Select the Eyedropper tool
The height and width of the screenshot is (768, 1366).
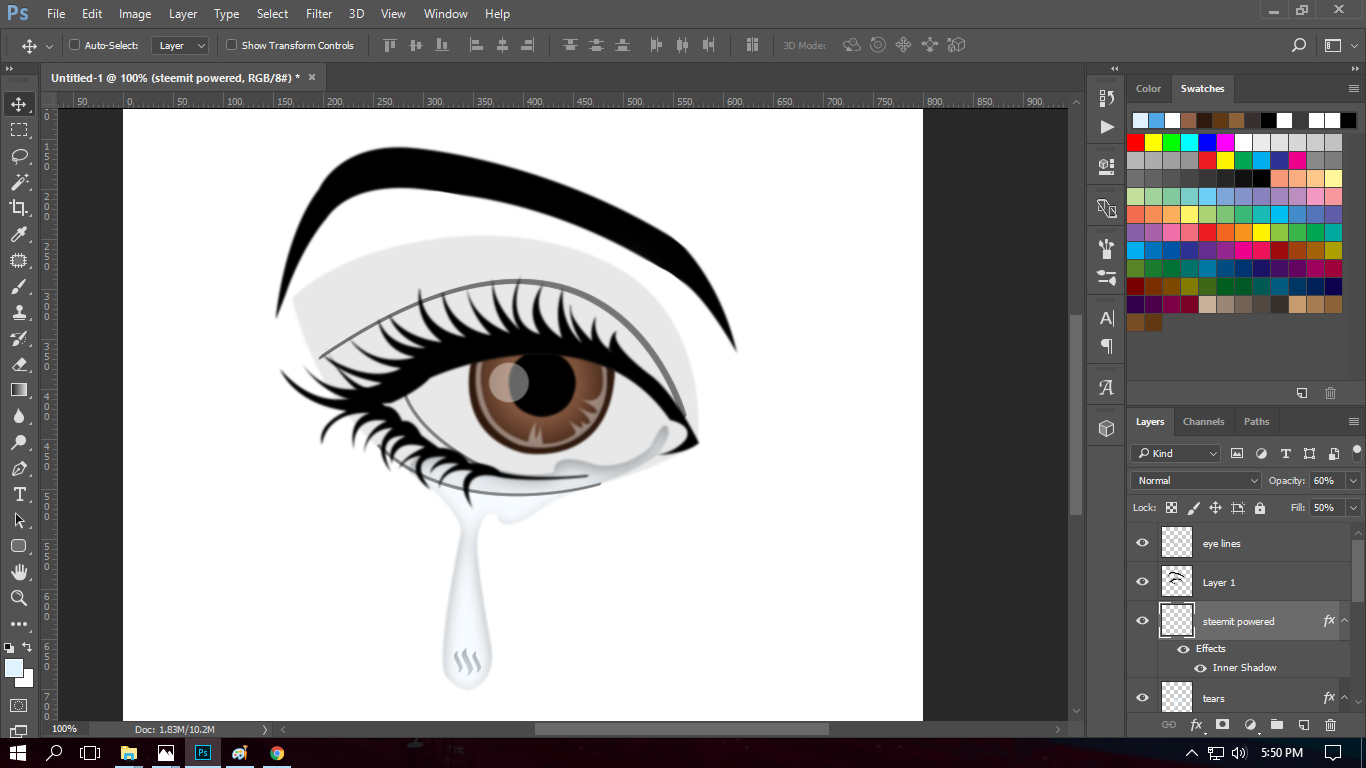coord(19,234)
